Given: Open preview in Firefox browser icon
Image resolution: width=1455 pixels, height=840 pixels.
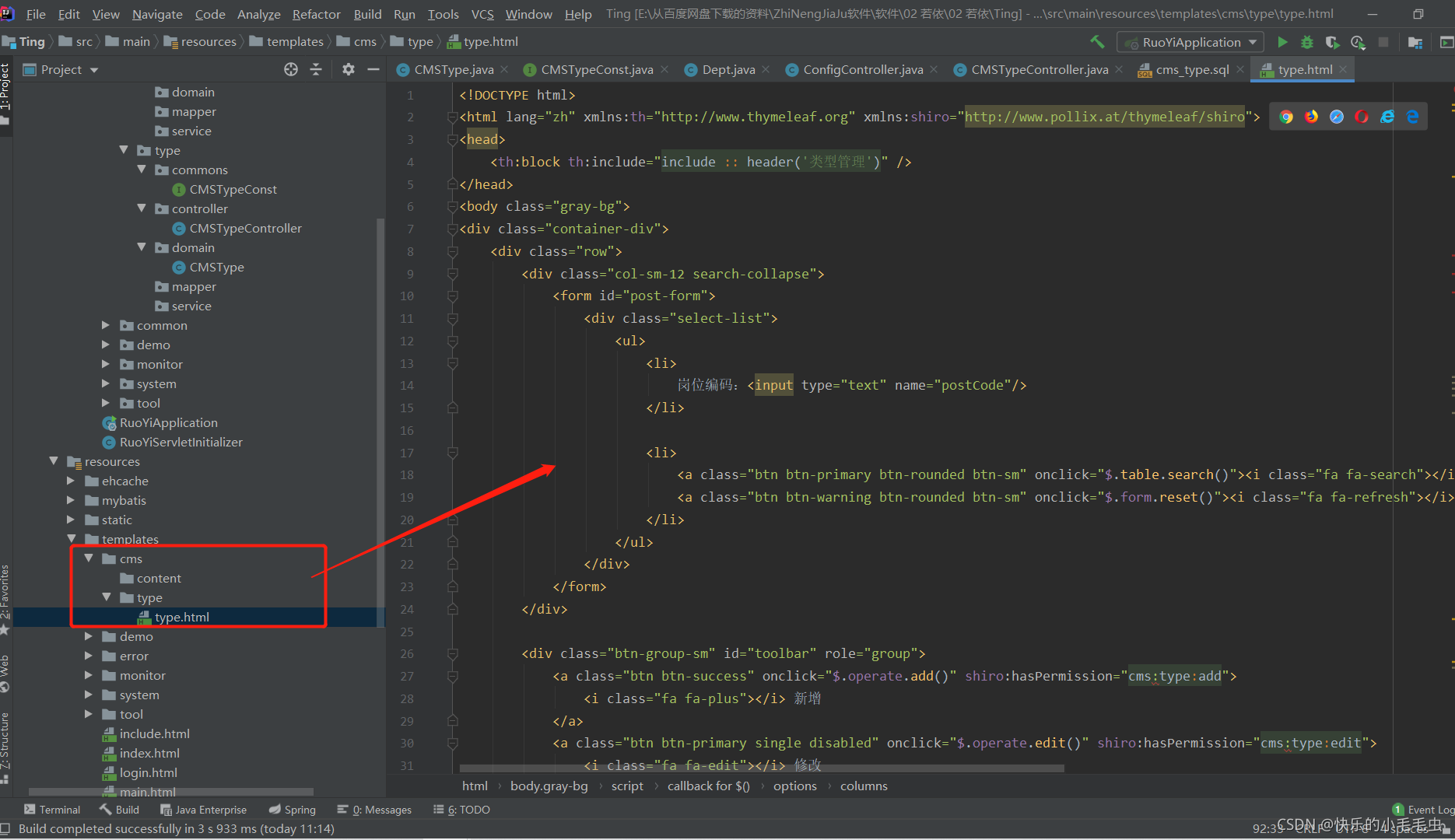Looking at the screenshot, I should point(1312,117).
